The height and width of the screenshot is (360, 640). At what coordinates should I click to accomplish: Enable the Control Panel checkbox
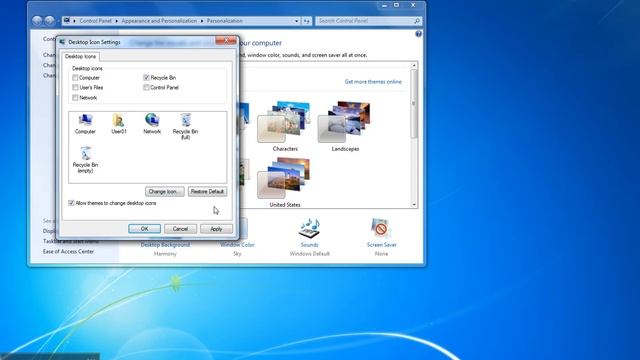click(x=146, y=87)
